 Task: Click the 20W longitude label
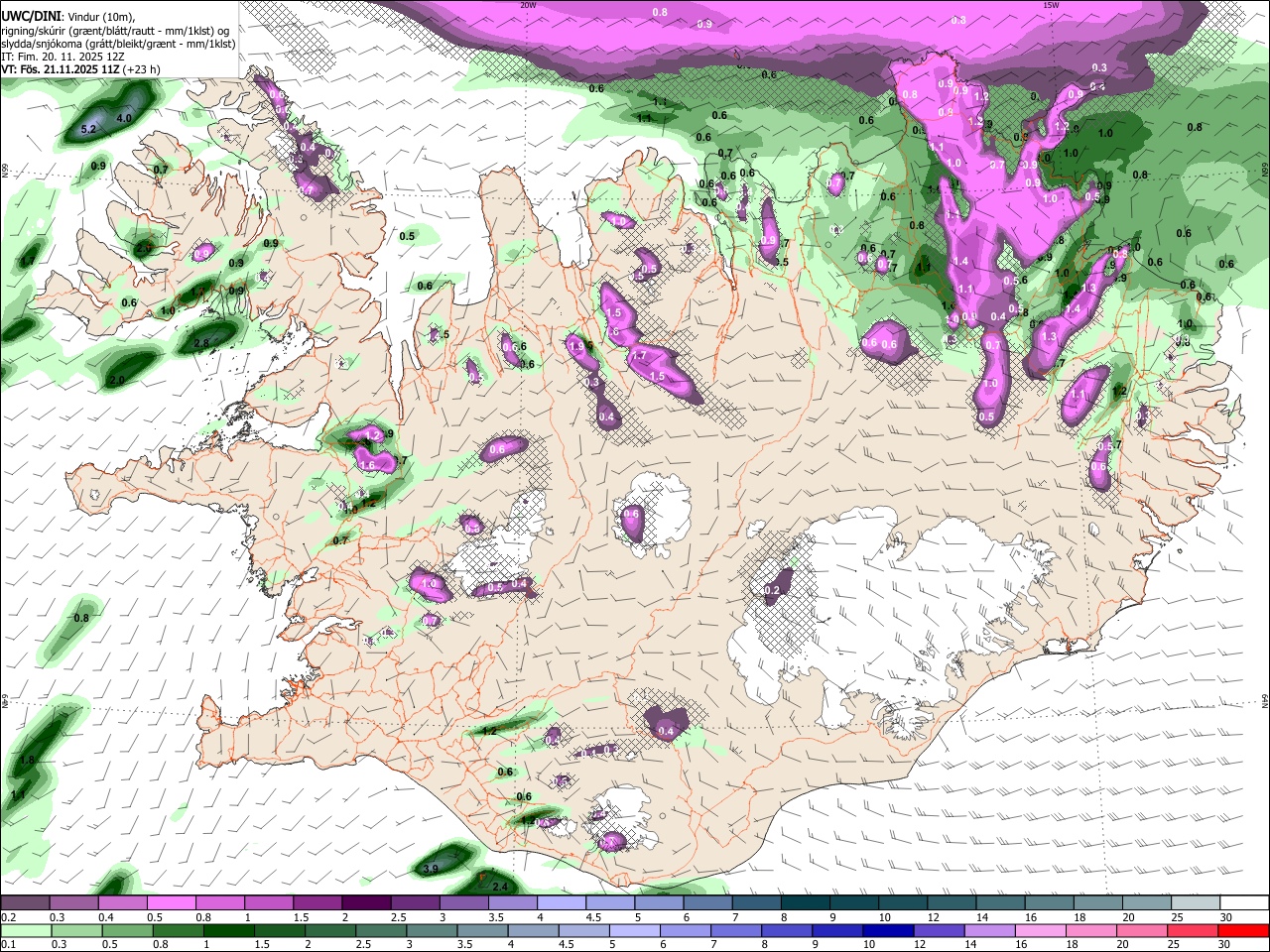[x=528, y=5]
